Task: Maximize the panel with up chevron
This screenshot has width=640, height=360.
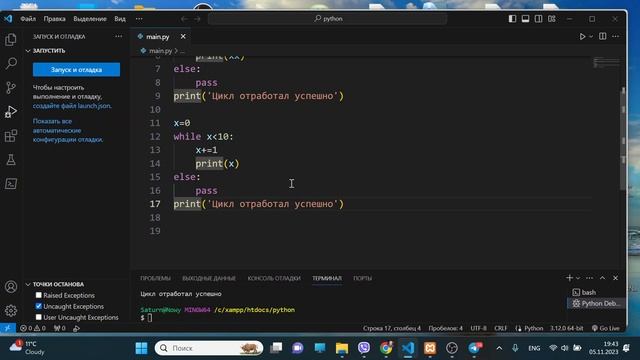Action: [x=602, y=278]
